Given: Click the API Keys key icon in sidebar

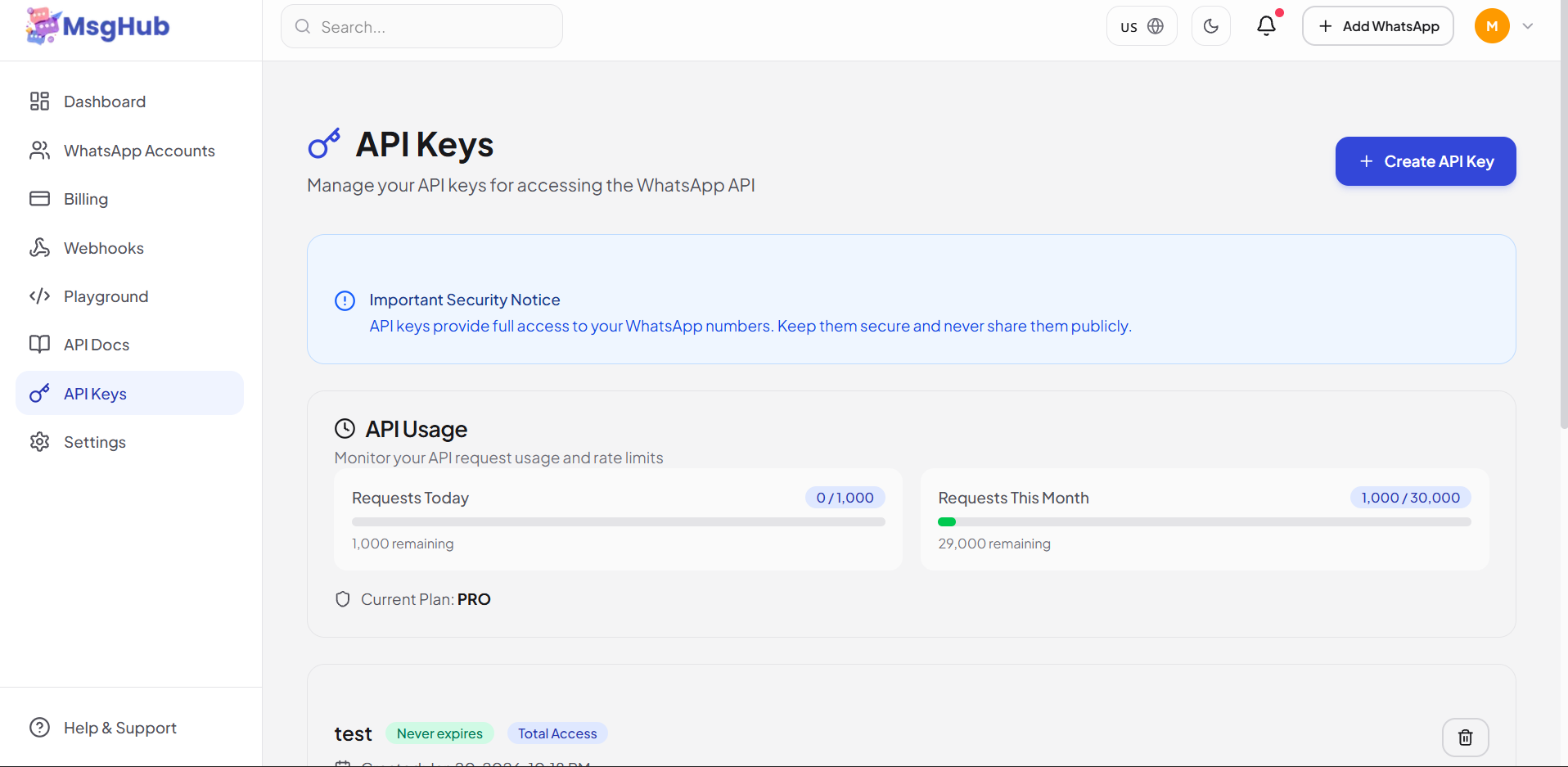Looking at the screenshot, I should pos(39,394).
